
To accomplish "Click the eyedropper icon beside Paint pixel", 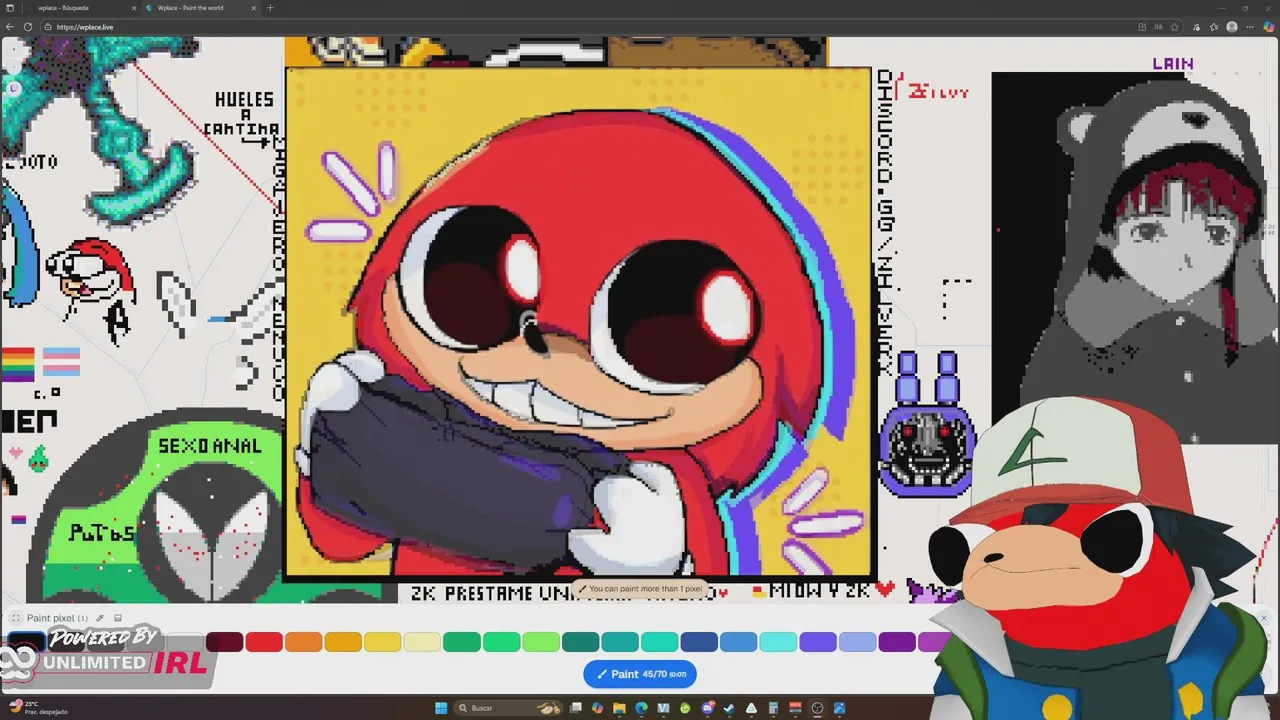I will (99, 618).
